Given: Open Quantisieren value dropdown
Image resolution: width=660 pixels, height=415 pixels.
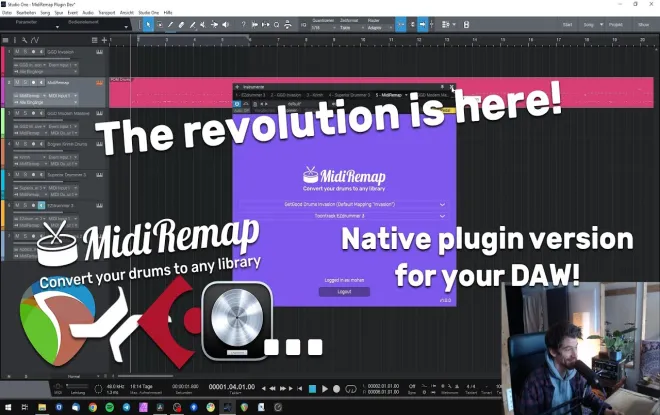Looking at the screenshot, I should [x=323, y=28].
